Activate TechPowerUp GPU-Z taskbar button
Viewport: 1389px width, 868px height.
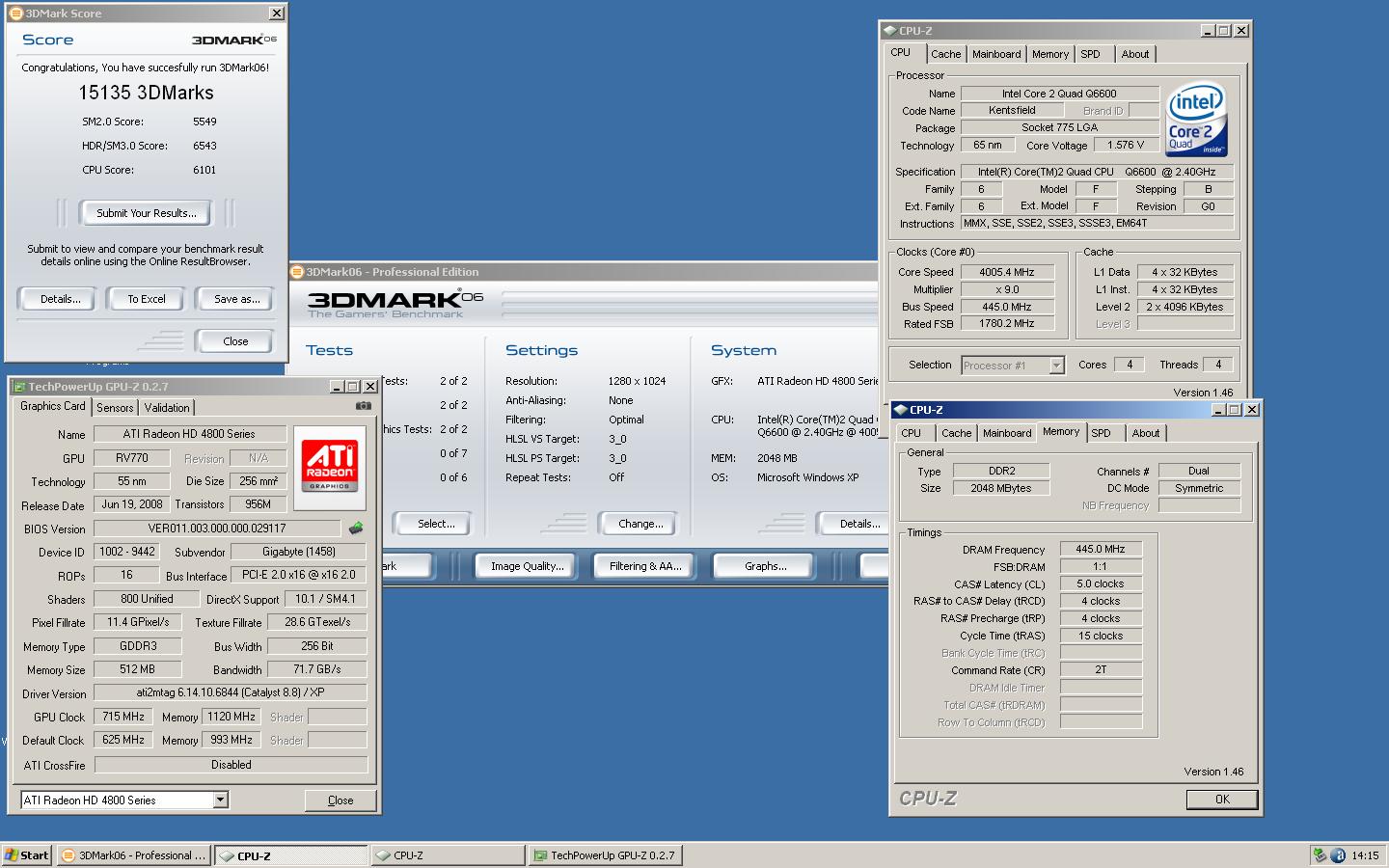(x=606, y=855)
